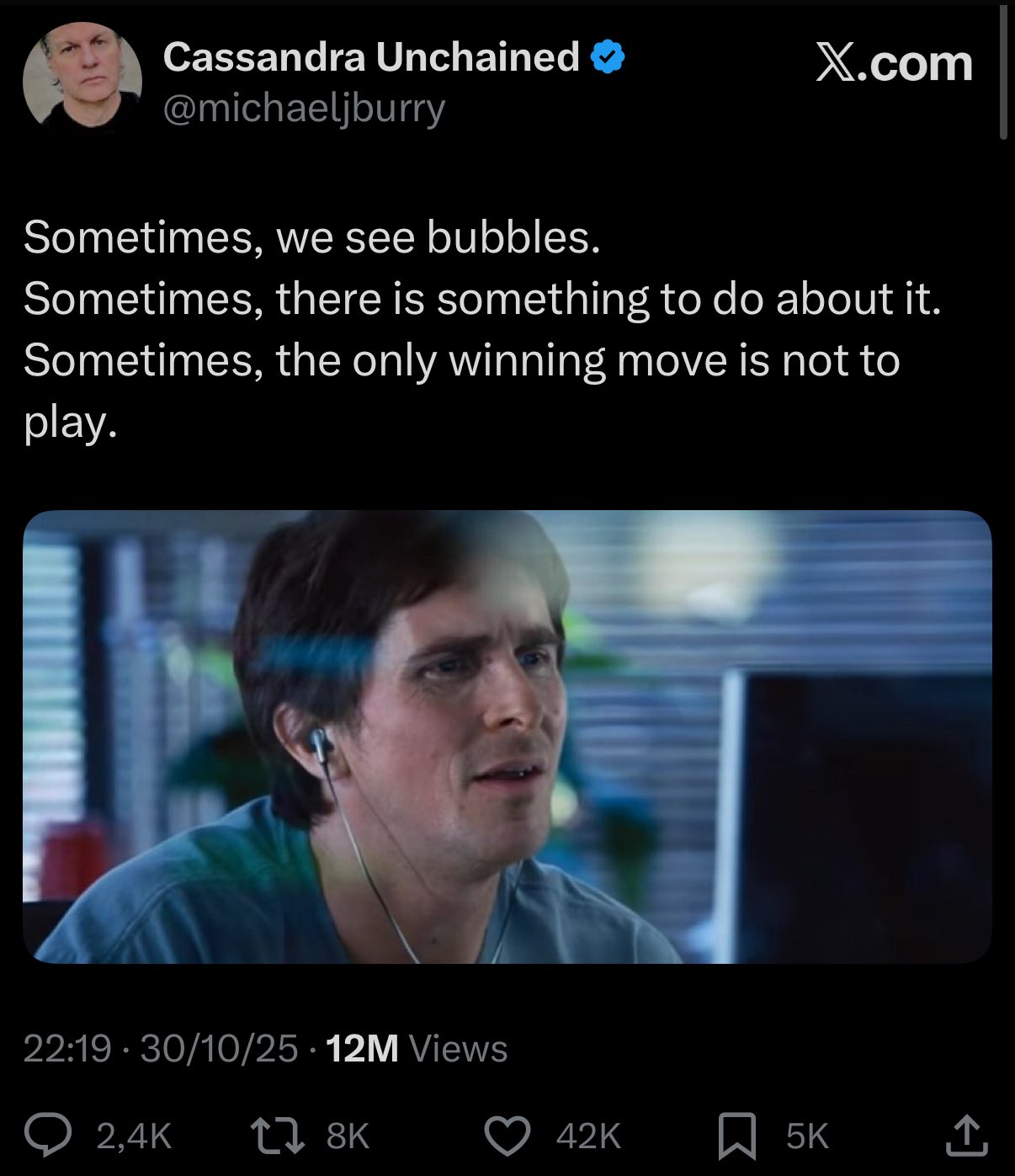Click the 2,4K replies count
1015x1176 pixels.
point(135,1136)
